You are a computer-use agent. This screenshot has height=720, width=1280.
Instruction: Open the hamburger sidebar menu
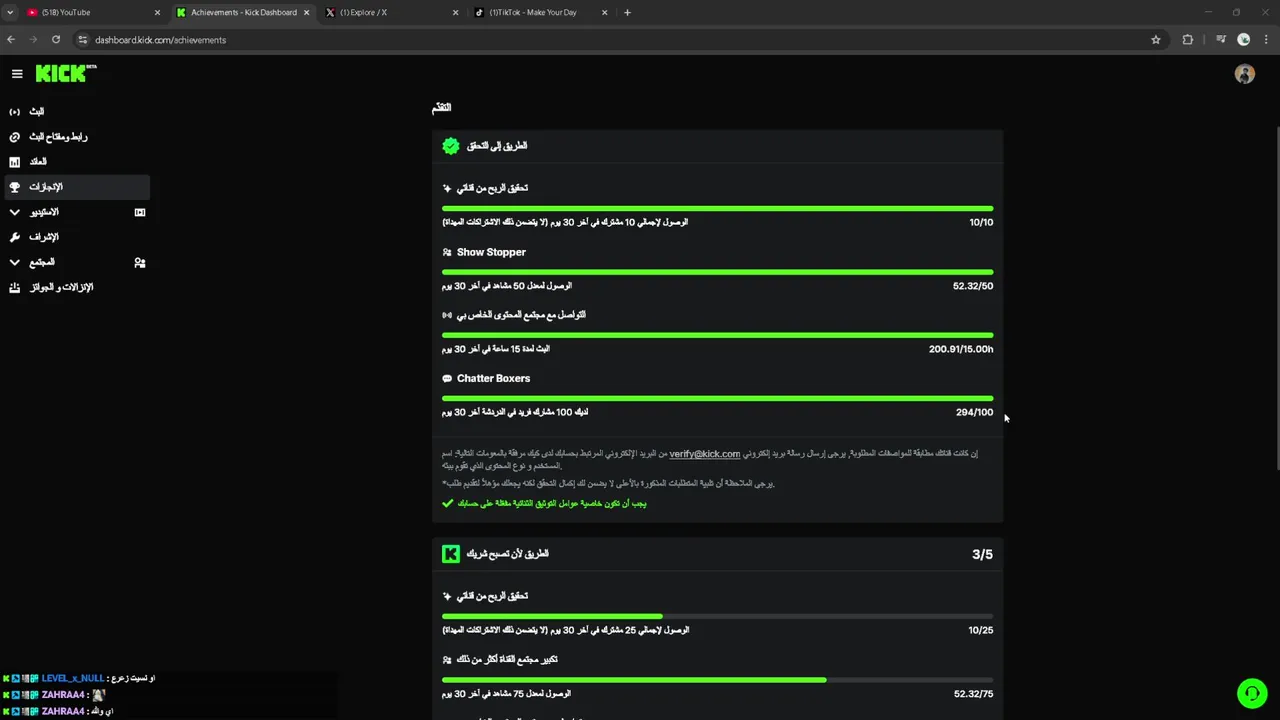click(17, 73)
